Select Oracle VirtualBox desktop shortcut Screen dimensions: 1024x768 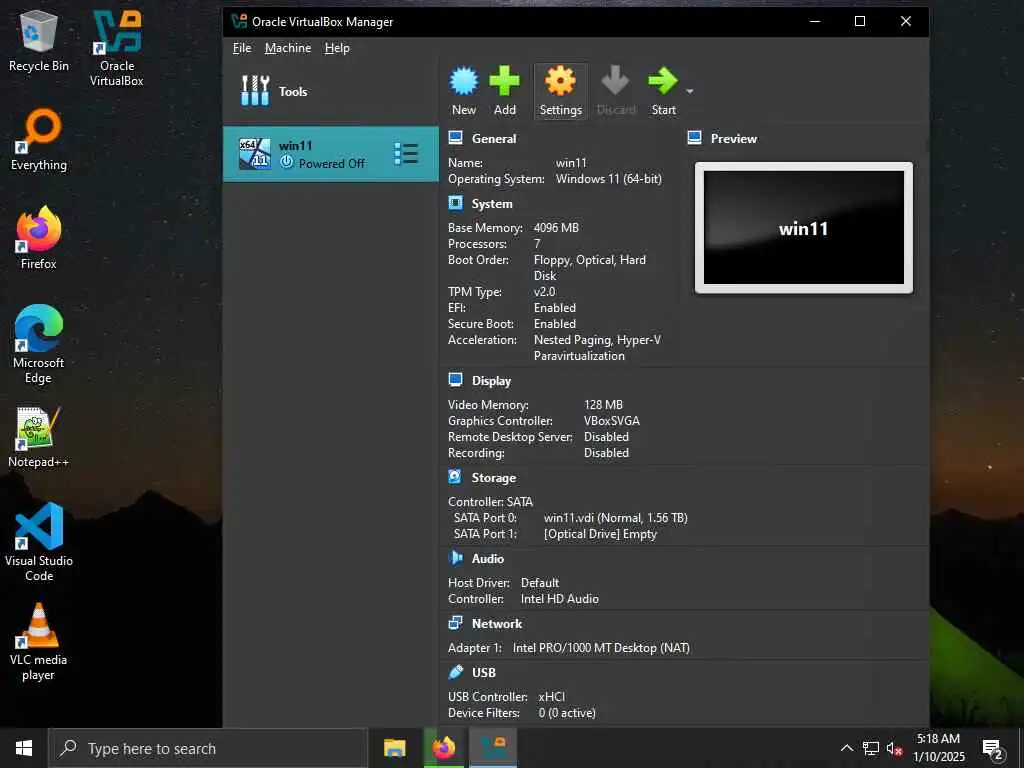pyautogui.click(x=117, y=49)
